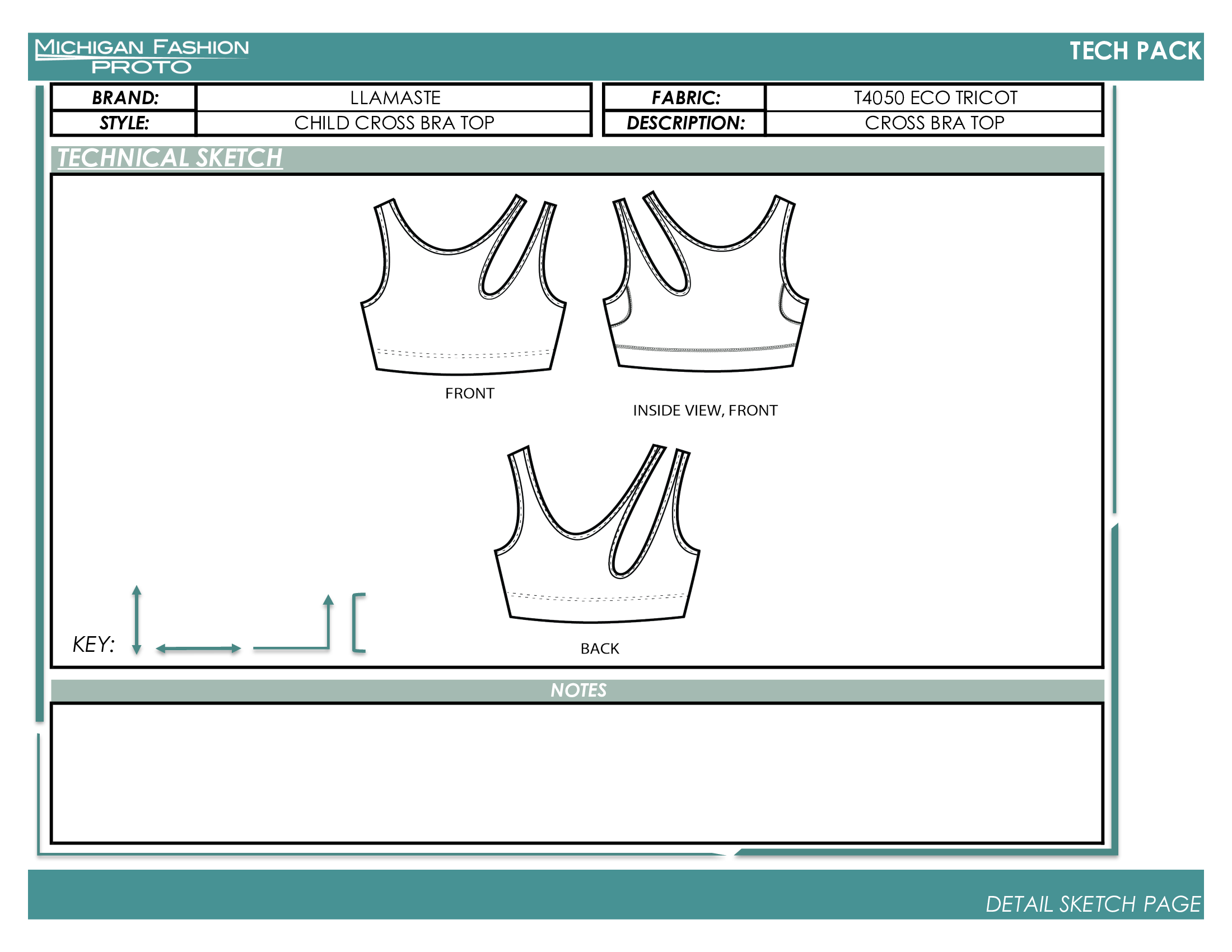Select the LLAMASTE brand value cell
Viewport: 1232px width, 952px height.
394,97
